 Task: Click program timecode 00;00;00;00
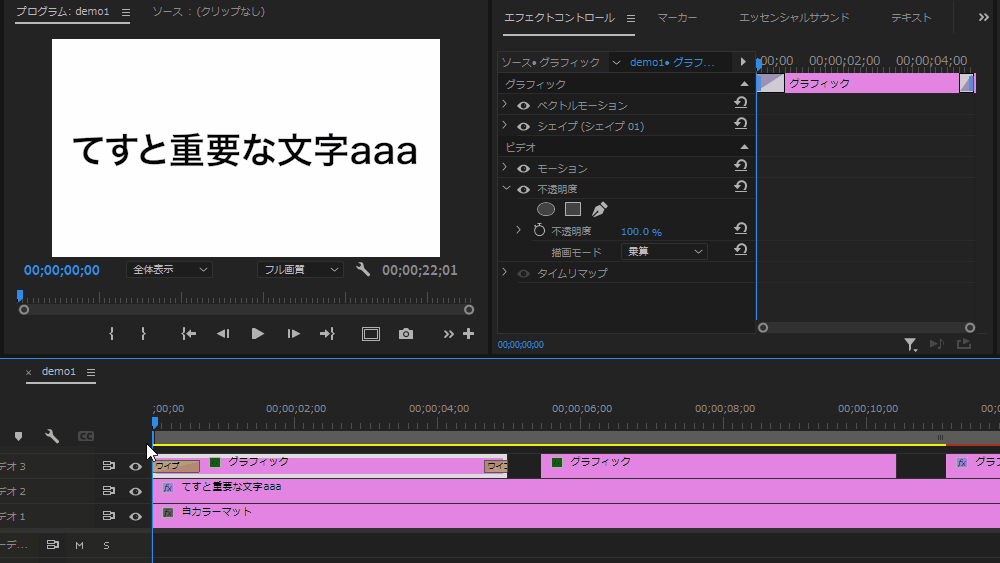(62, 270)
